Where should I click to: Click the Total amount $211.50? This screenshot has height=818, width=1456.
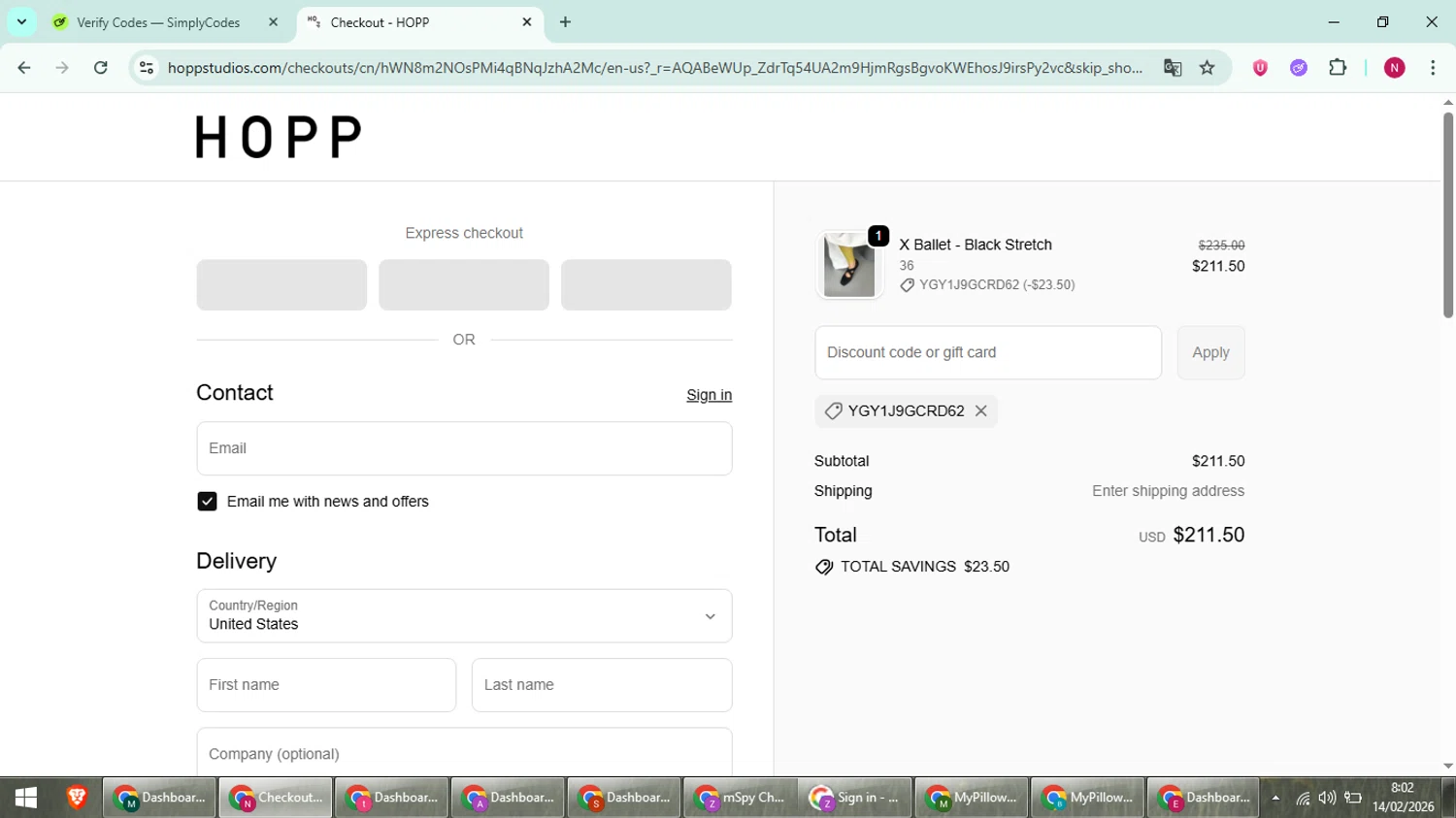tap(1208, 535)
